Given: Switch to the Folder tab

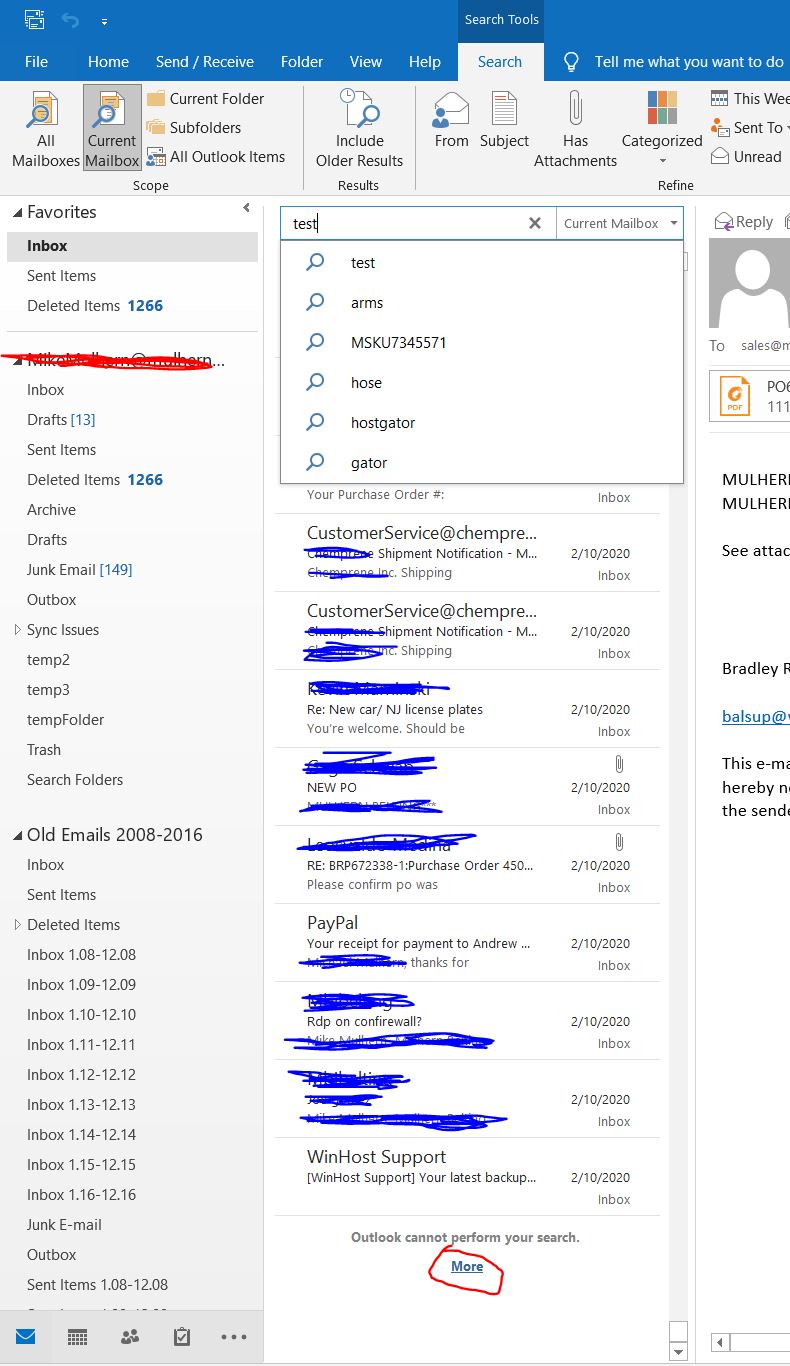Looking at the screenshot, I should (x=301, y=62).
